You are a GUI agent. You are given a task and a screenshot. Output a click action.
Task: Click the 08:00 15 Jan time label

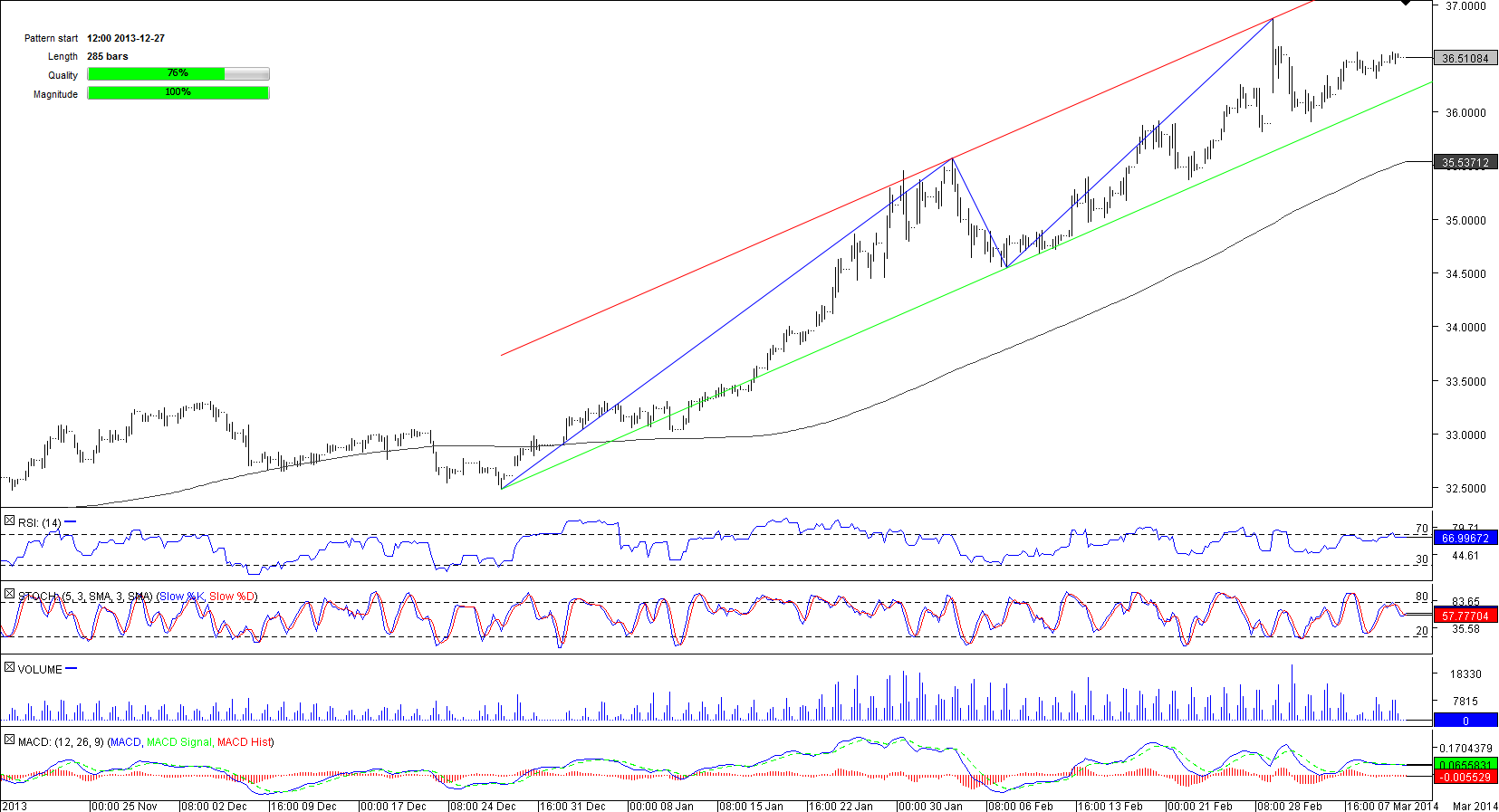click(752, 806)
